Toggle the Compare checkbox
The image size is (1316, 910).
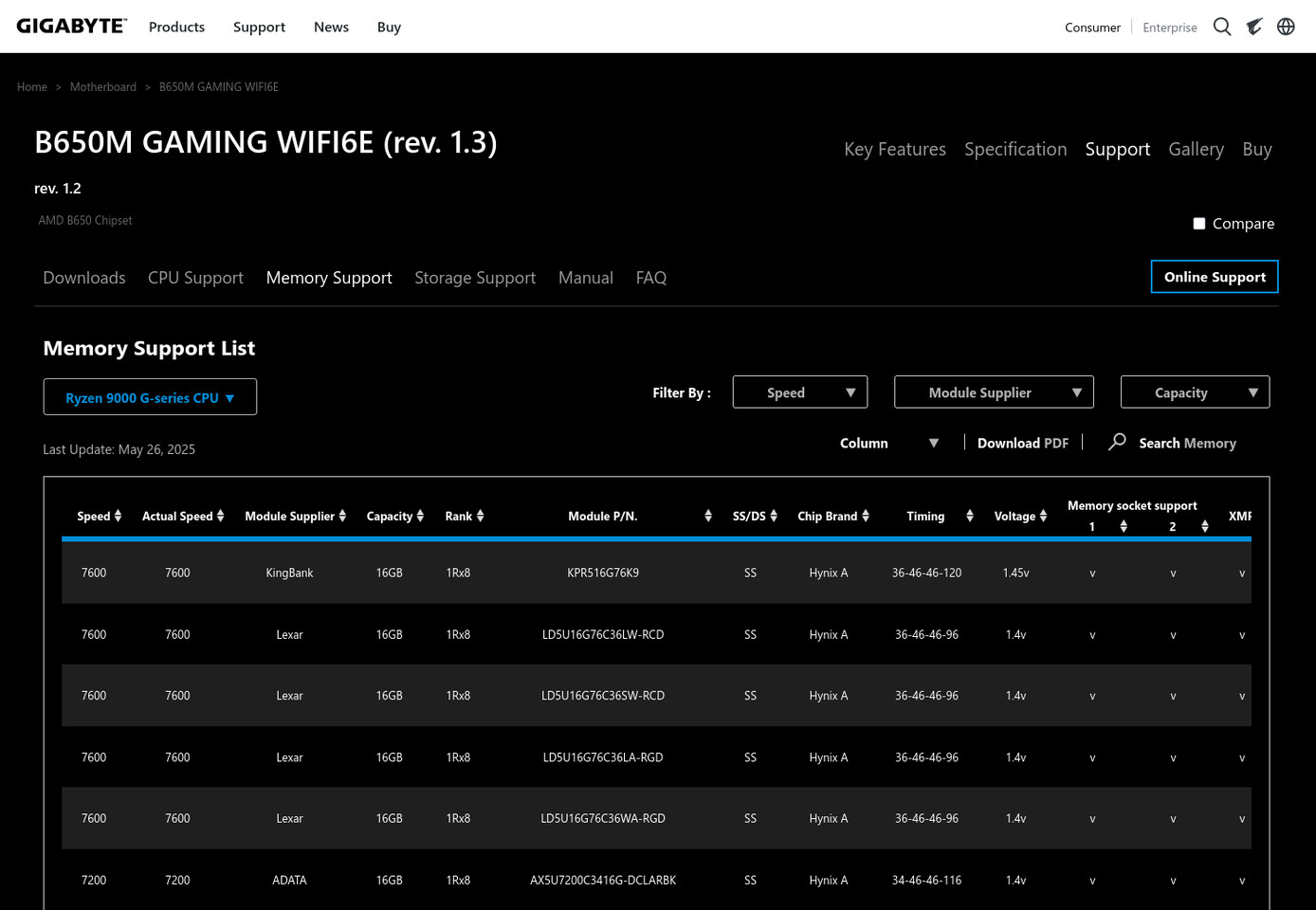tap(1199, 224)
